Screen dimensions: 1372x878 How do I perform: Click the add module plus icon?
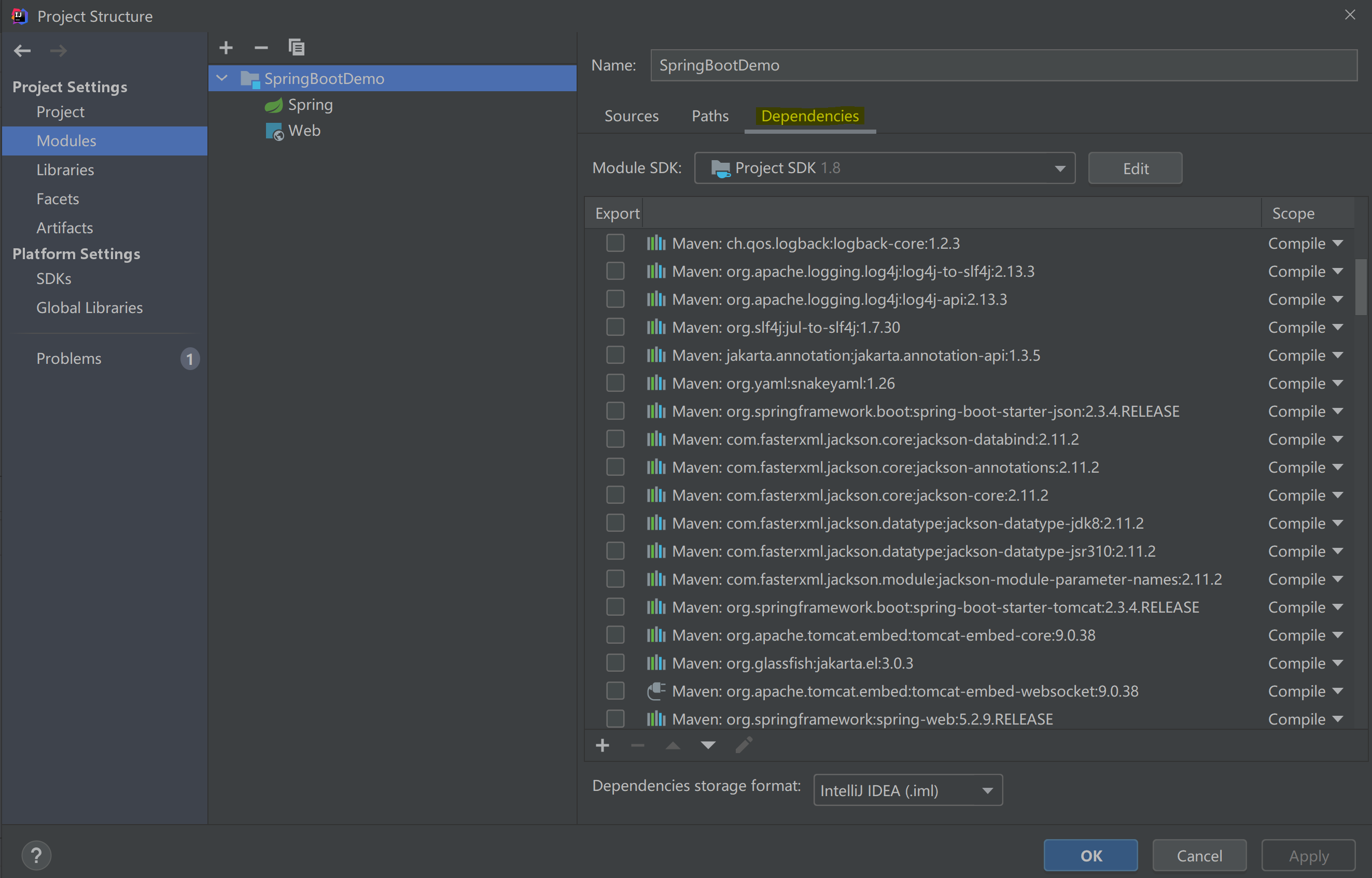226,48
